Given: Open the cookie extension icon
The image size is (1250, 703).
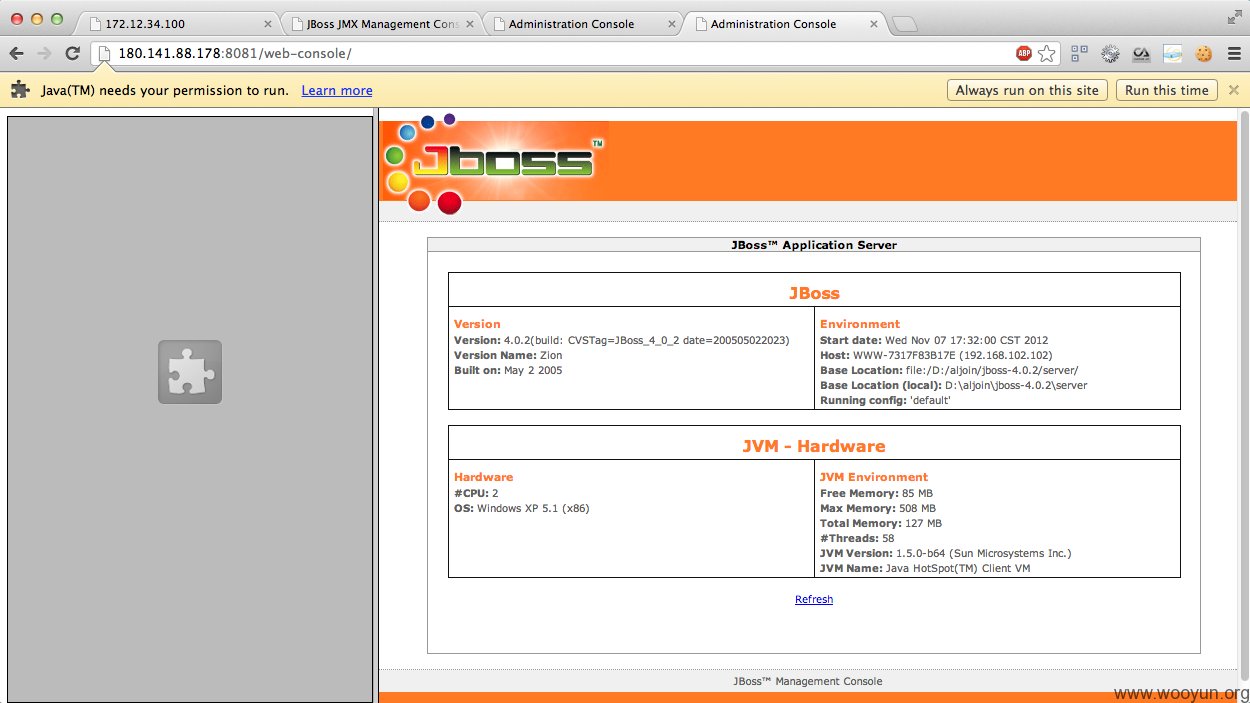Looking at the screenshot, I should (x=1203, y=54).
